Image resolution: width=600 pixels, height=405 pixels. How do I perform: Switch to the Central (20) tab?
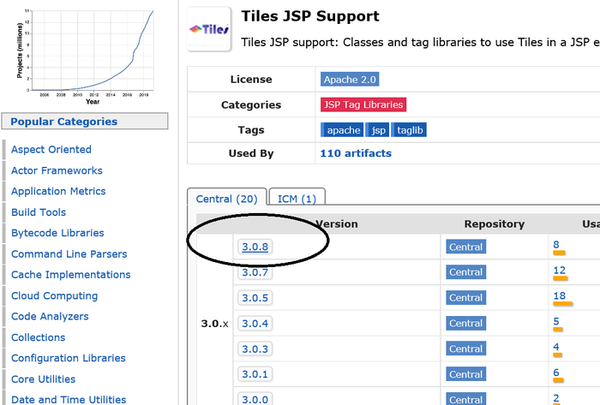tap(227, 199)
